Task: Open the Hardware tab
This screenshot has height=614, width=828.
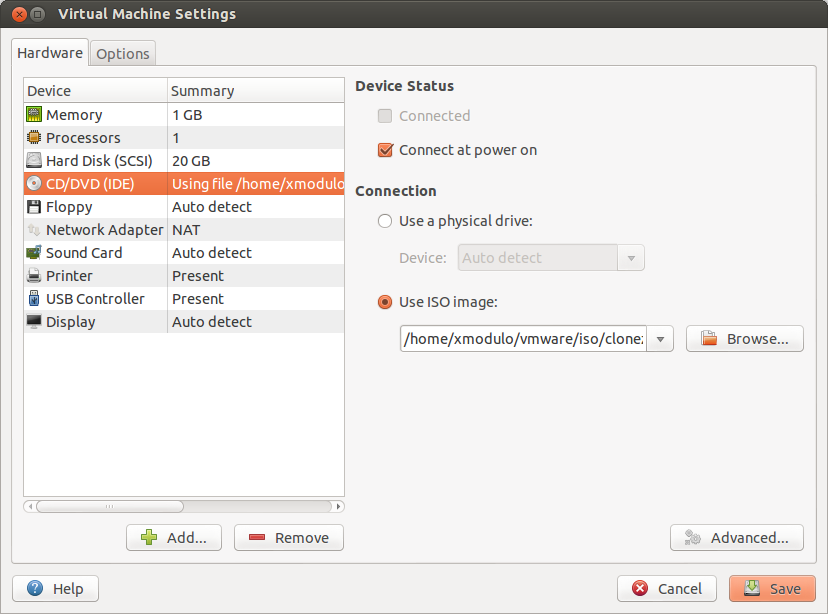Action: [x=50, y=53]
